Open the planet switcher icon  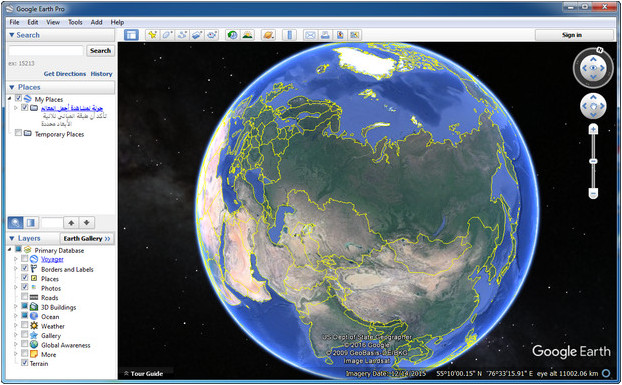269,35
